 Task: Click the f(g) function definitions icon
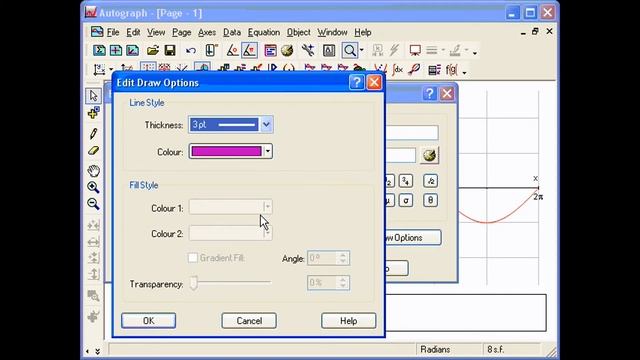pyautogui.click(x=452, y=70)
